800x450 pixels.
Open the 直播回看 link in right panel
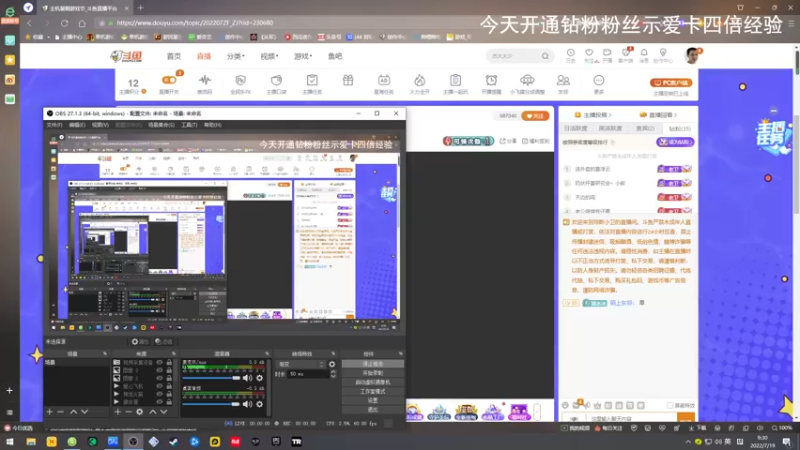click(x=658, y=115)
